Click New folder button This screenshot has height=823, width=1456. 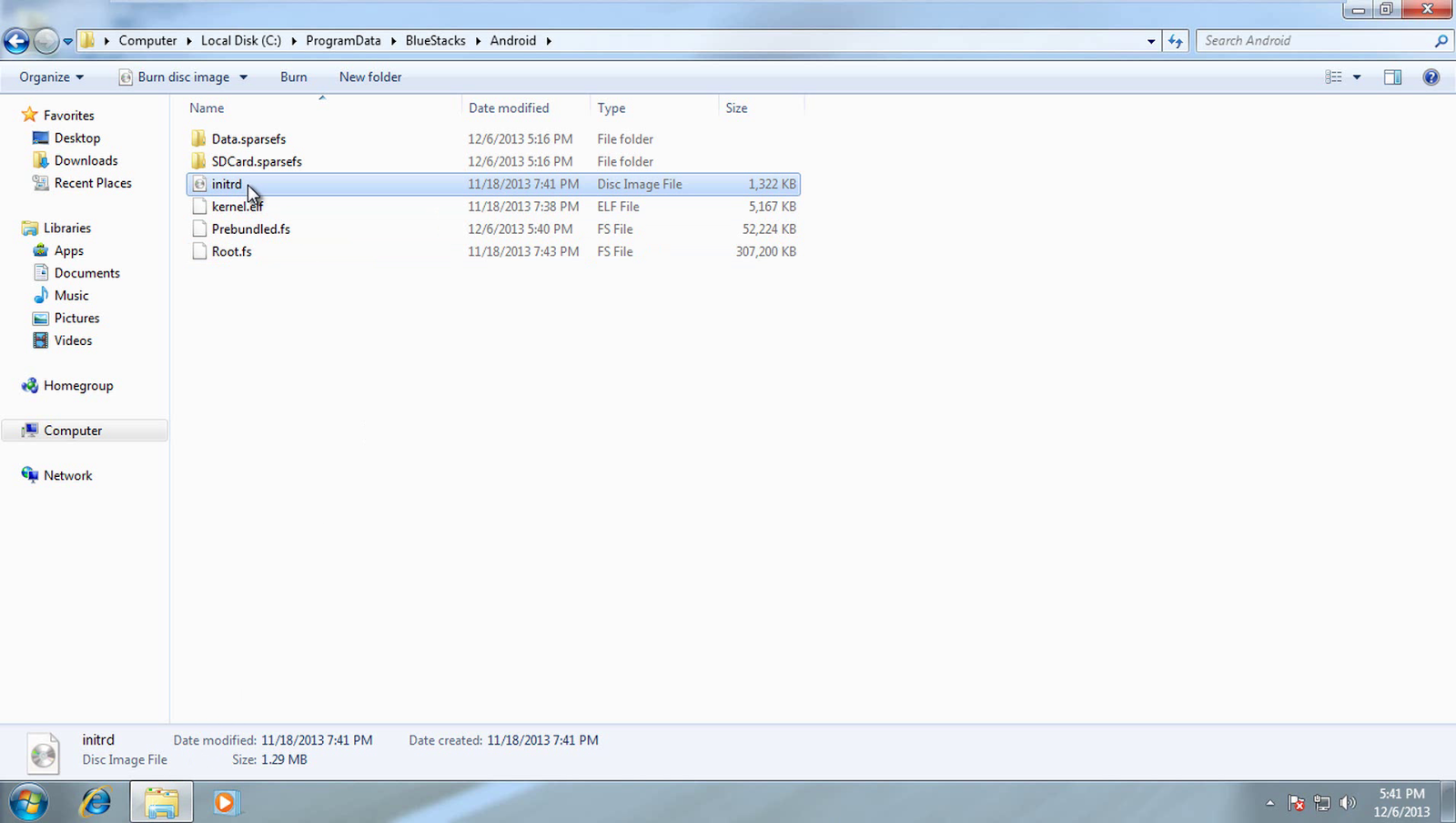[370, 77]
